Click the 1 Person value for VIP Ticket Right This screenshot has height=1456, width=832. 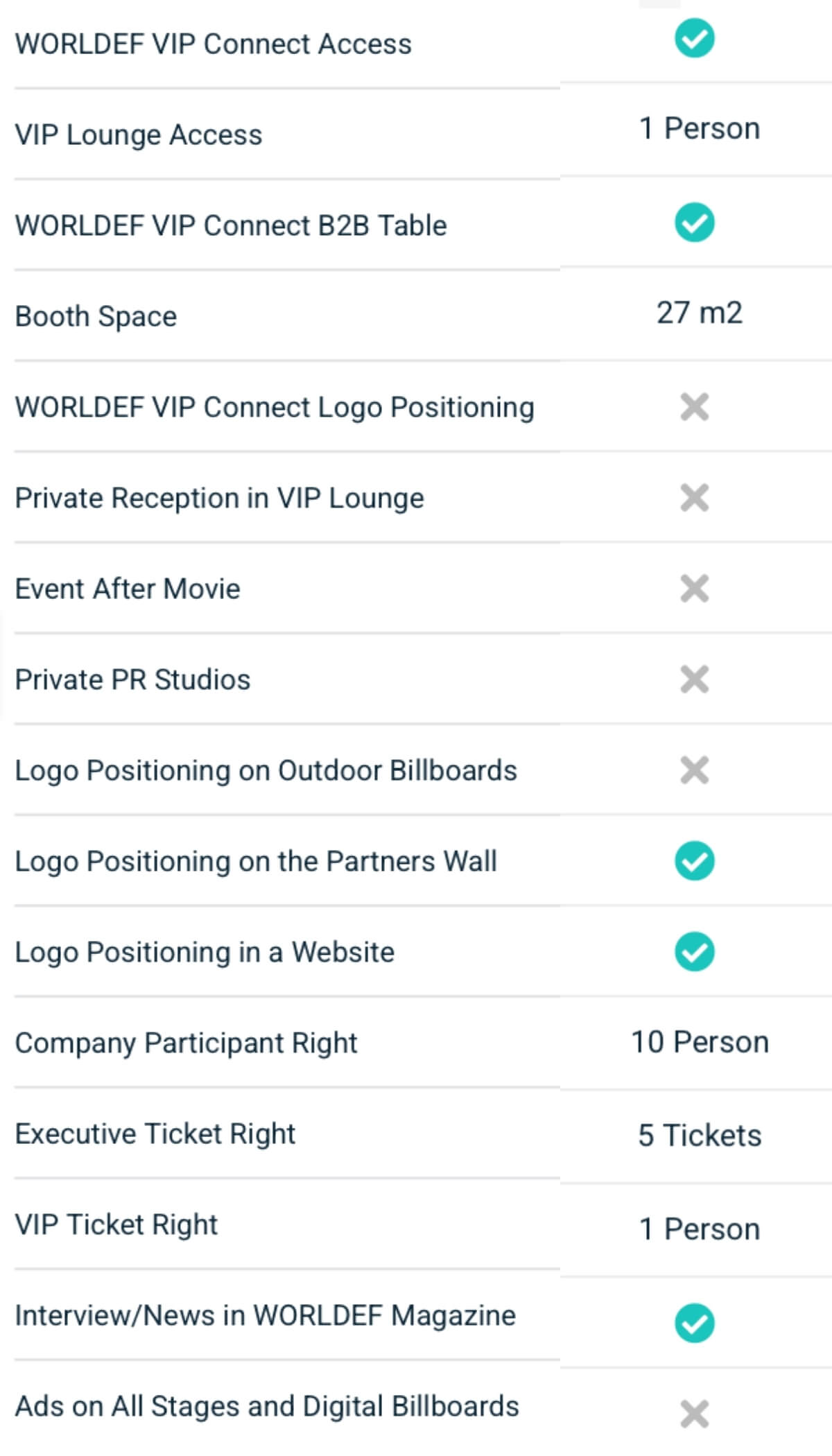click(x=699, y=1229)
